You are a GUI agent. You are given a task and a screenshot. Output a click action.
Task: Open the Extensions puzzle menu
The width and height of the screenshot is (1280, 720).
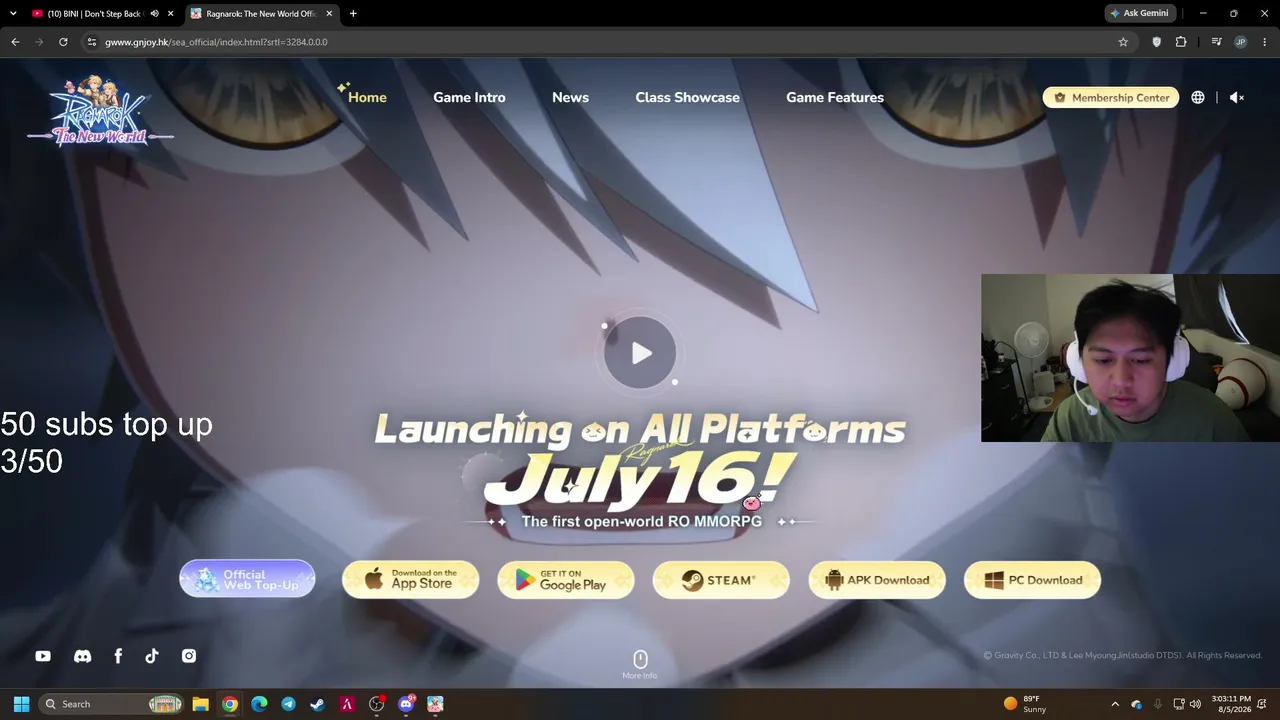point(1181,42)
